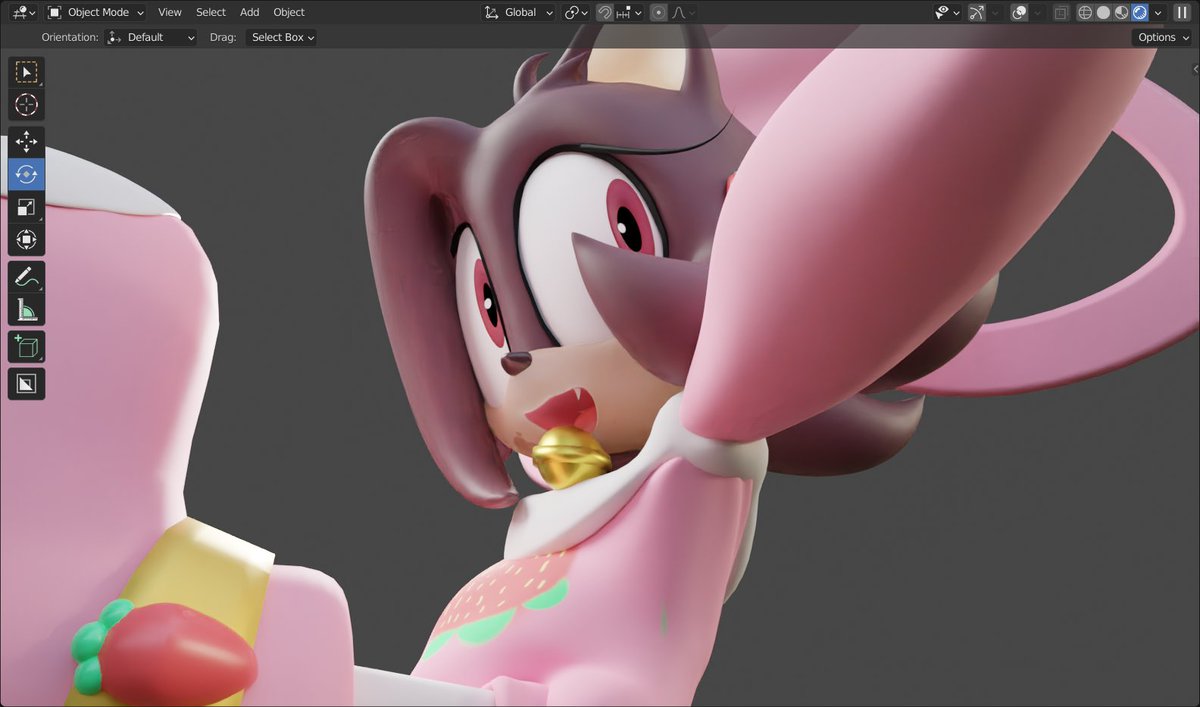Toggle snapping magnet icon
Screen dimensions: 1200x707
pyautogui.click(x=605, y=12)
